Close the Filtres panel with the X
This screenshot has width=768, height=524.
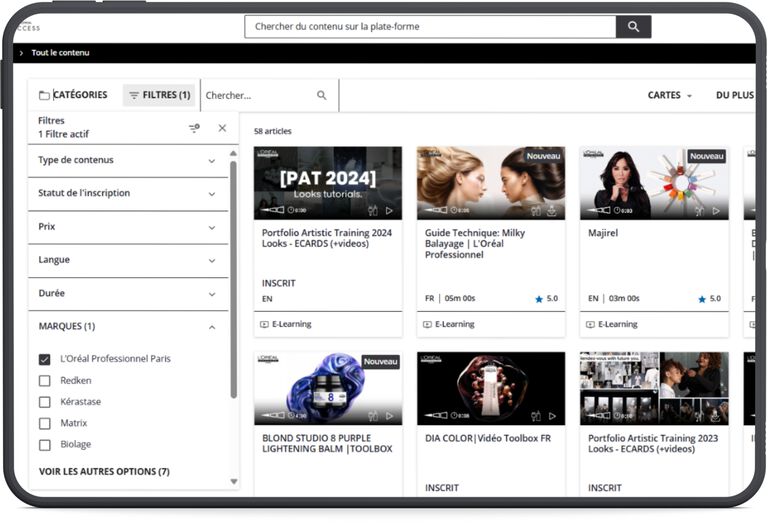(222, 128)
